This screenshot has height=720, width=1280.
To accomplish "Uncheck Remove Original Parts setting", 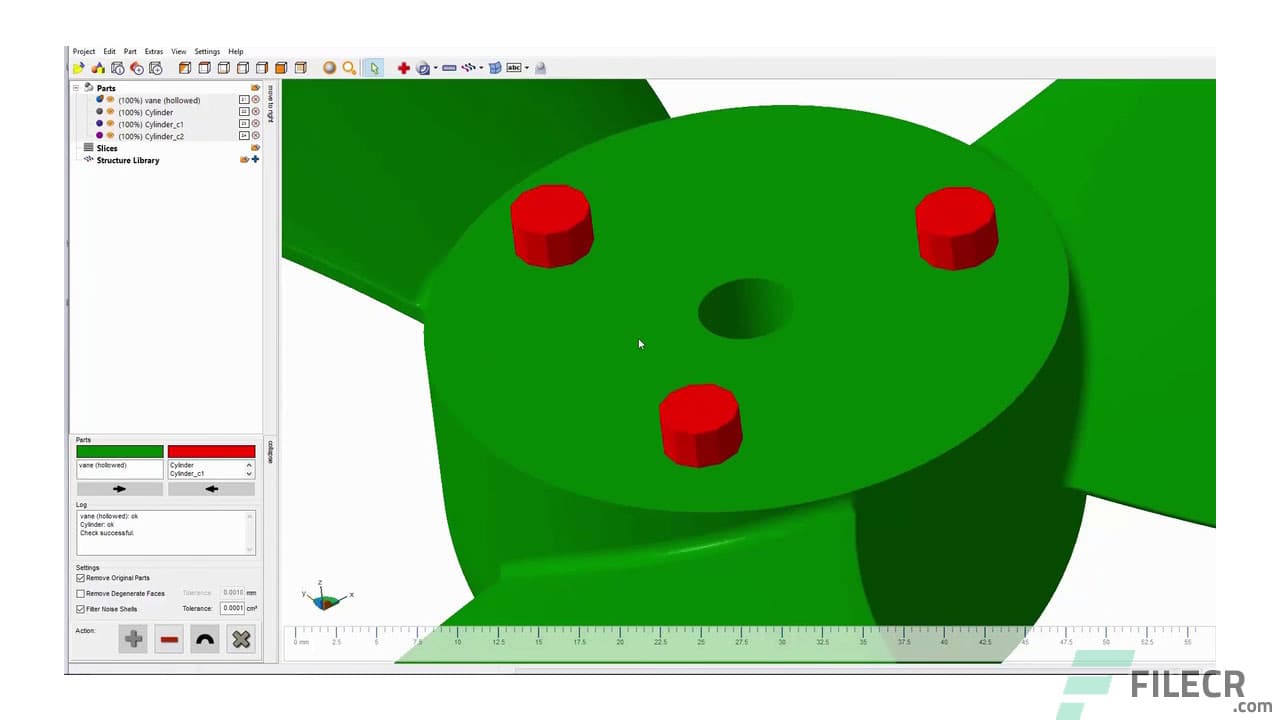I will 79,578.
